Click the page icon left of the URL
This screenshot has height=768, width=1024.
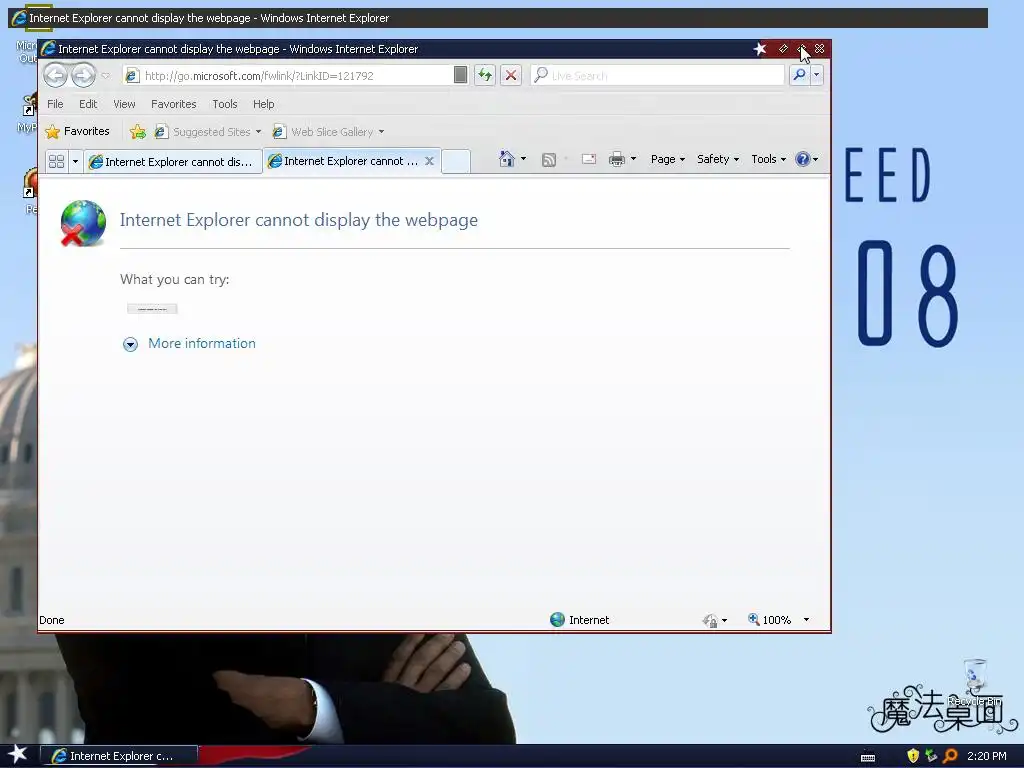132,76
